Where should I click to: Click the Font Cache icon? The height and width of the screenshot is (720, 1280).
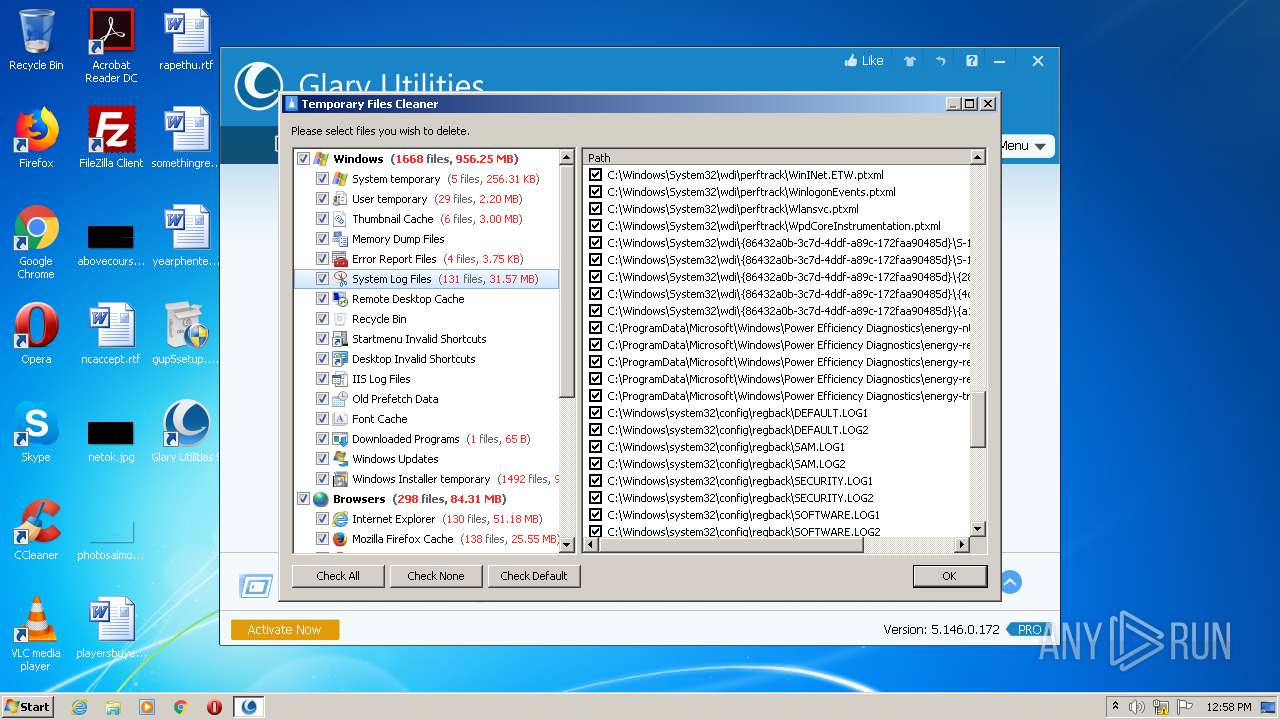(340, 419)
